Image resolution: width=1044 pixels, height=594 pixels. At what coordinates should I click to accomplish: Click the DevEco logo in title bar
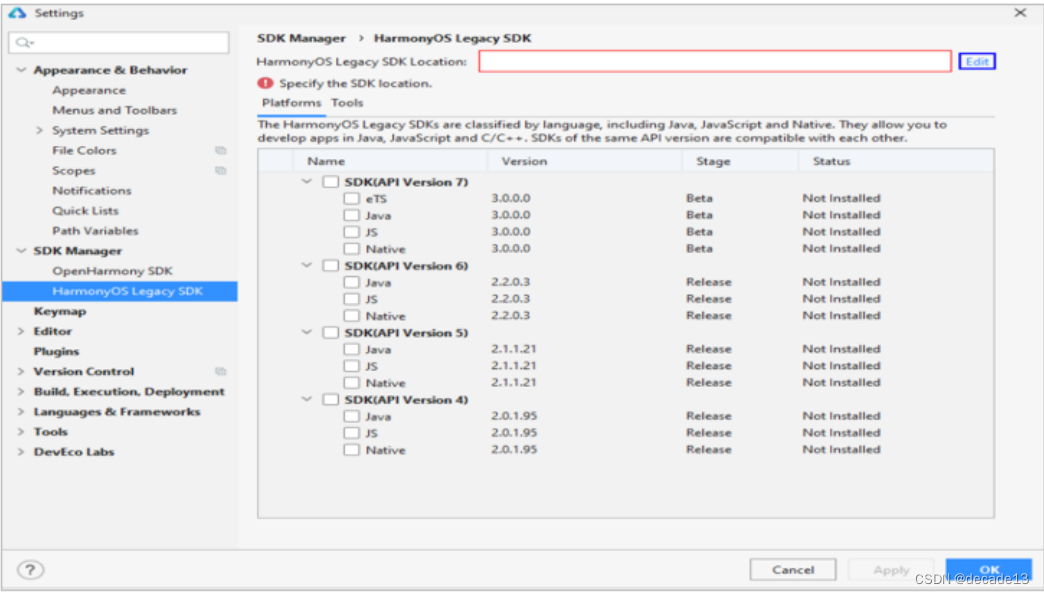pos(17,13)
